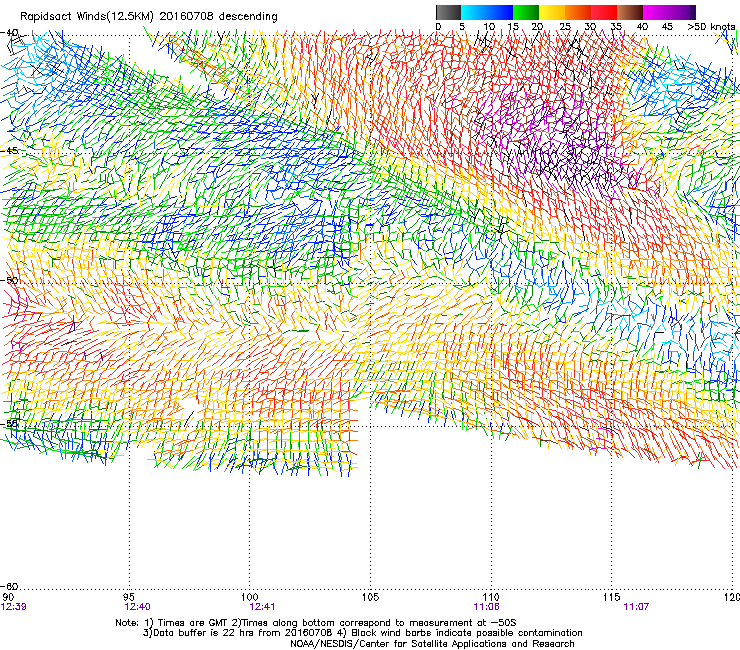The width and height of the screenshot is (740, 650).
Task: Click the note line starting '3)Data buffer is 22 hrs'
Action: (x=362, y=633)
